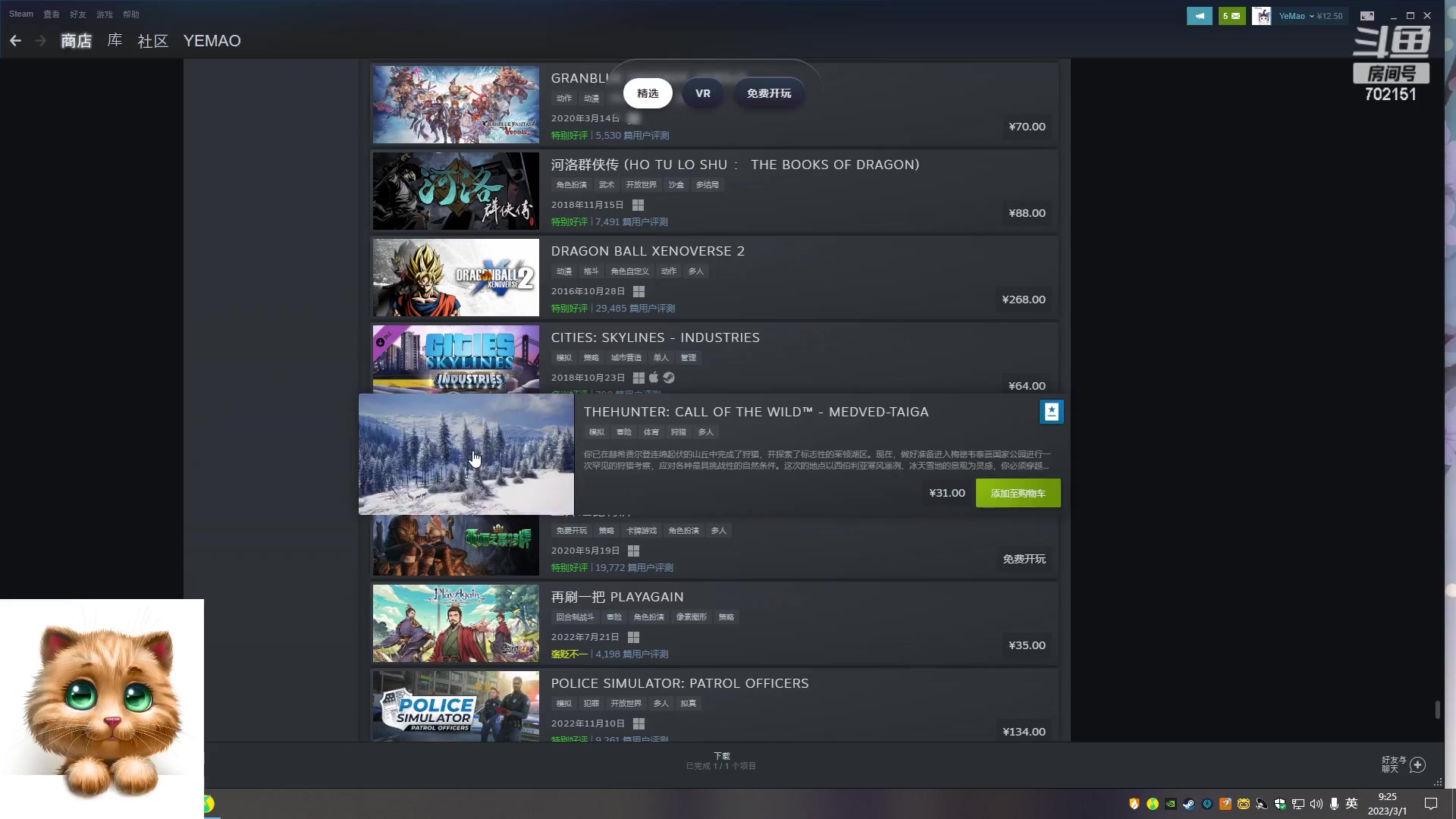Screen dimensions: 1456x819
Task: Click macOS icon on Cities: Skylines row
Action: [x=654, y=378]
